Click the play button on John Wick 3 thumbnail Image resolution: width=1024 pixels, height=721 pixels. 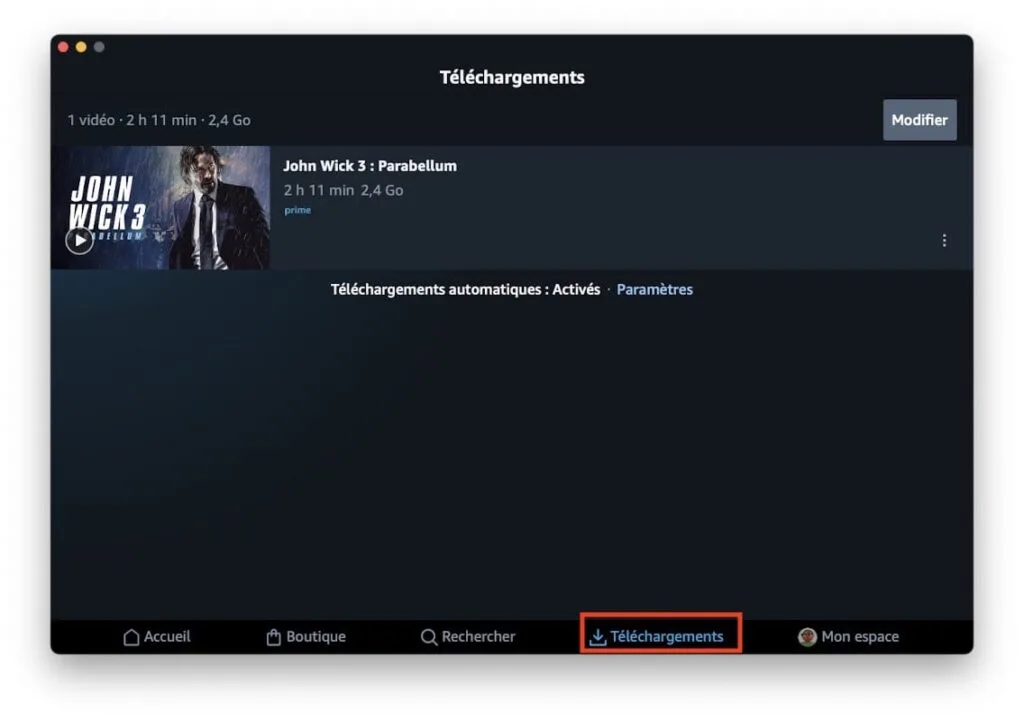pos(79,240)
